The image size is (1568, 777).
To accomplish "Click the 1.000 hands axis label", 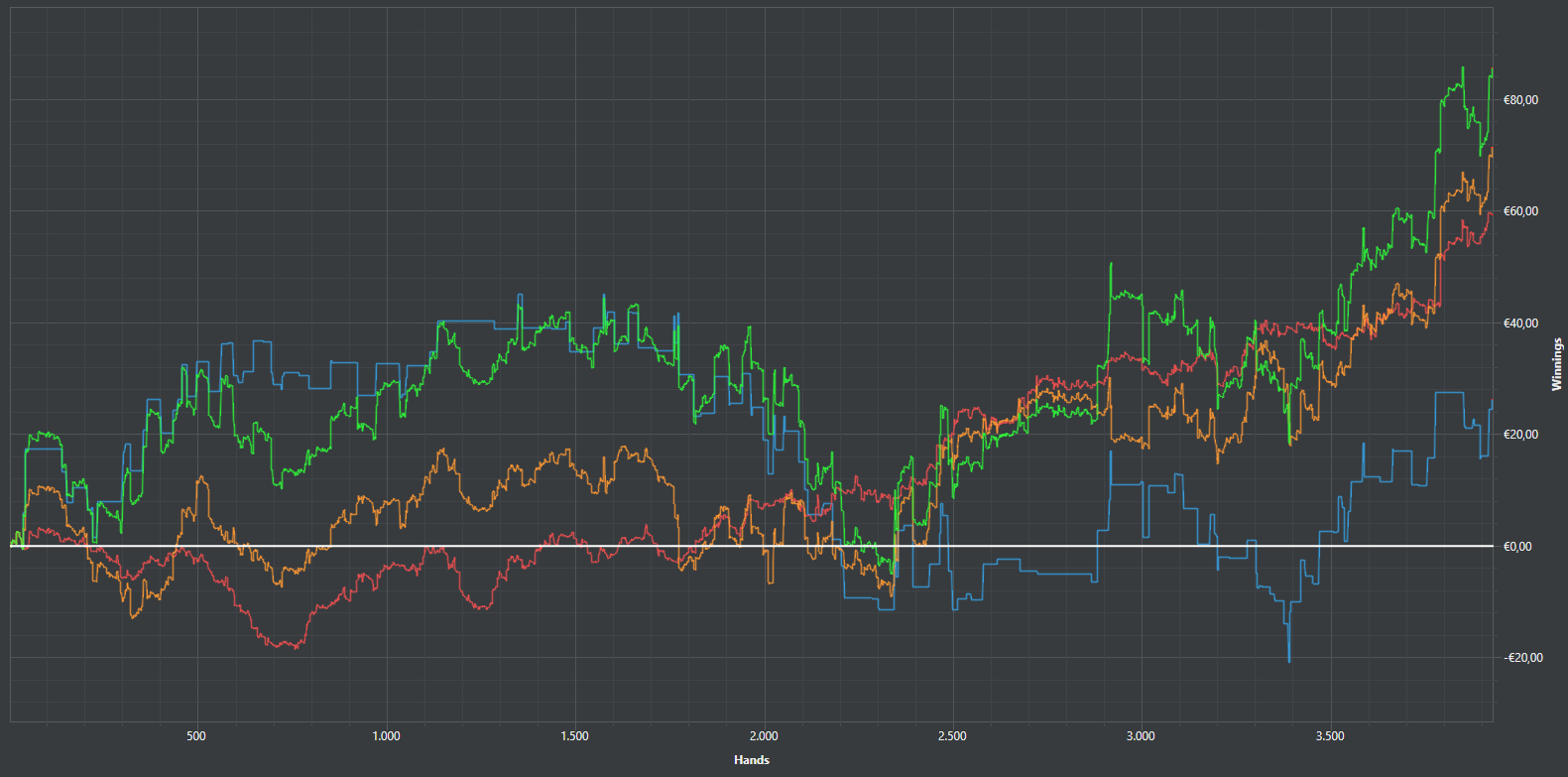I will [x=386, y=736].
